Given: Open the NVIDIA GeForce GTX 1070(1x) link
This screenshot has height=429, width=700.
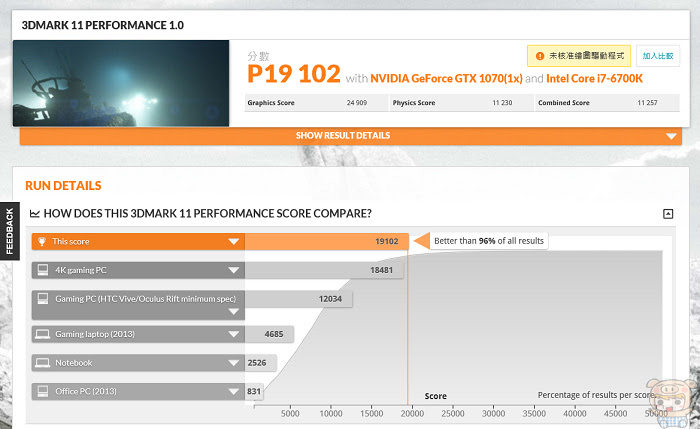Looking at the screenshot, I should (446, 79).
